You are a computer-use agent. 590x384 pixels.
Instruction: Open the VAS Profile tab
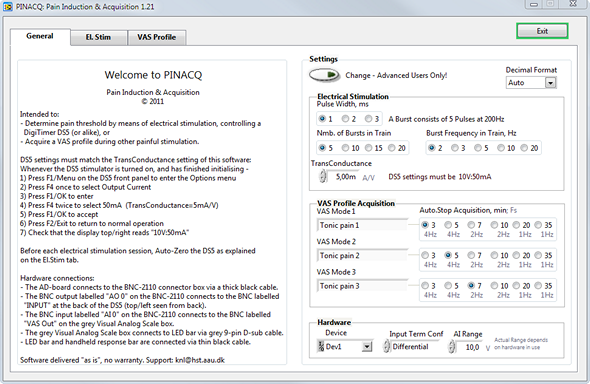pos(157,37)
